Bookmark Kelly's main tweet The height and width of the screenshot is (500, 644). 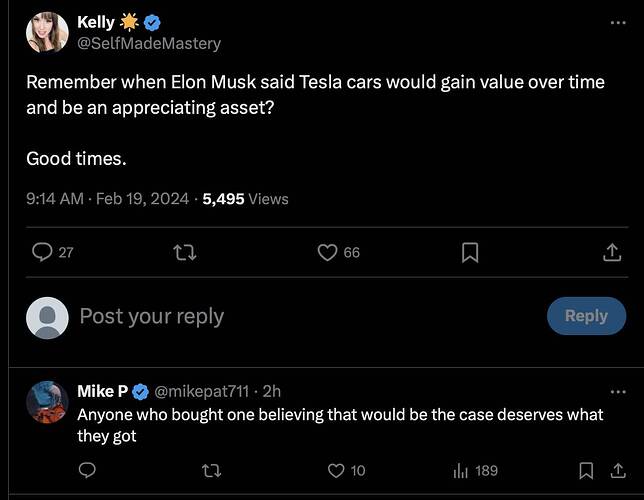point(470,252)
